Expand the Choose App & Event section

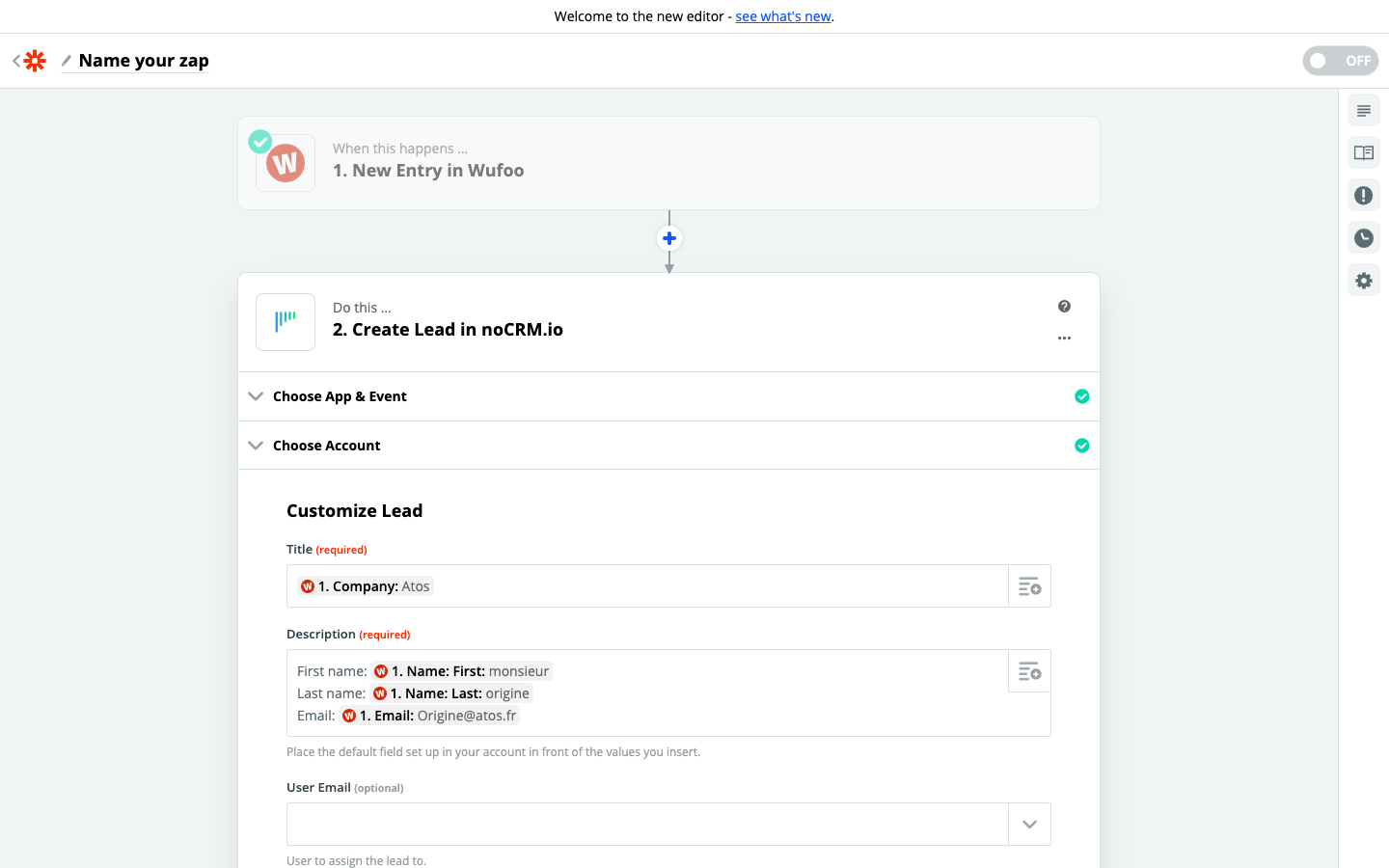340,396
